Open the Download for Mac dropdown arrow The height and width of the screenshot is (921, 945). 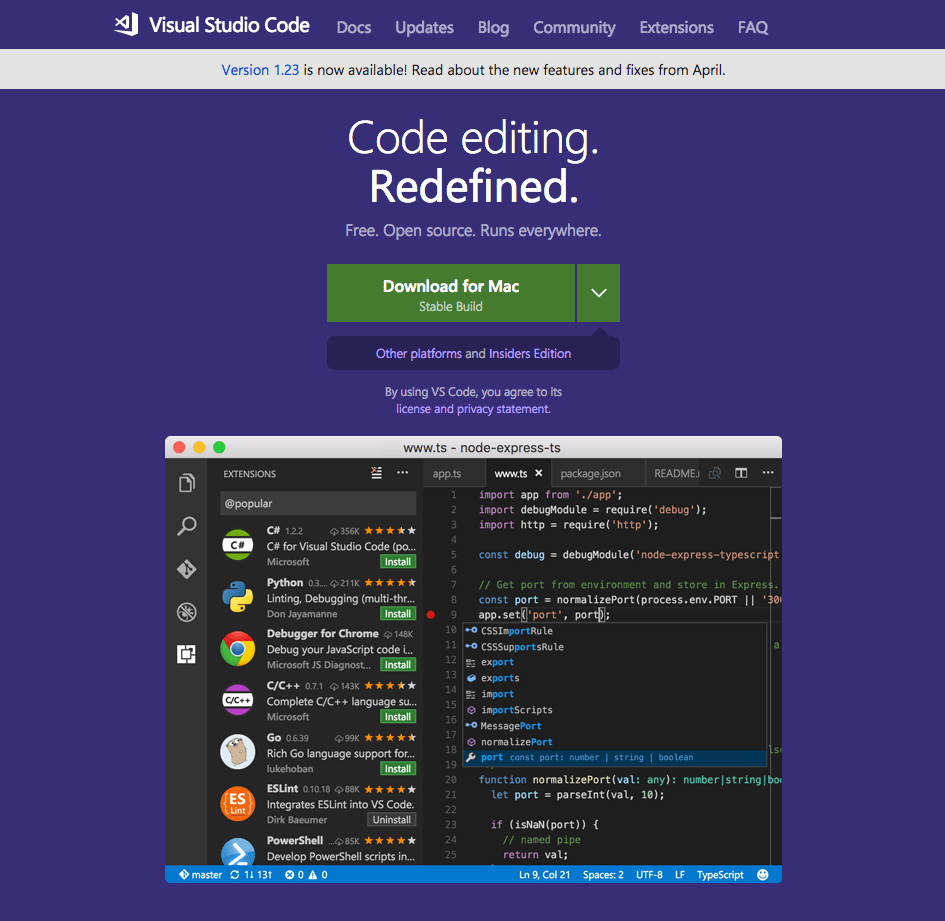point(598,292)
